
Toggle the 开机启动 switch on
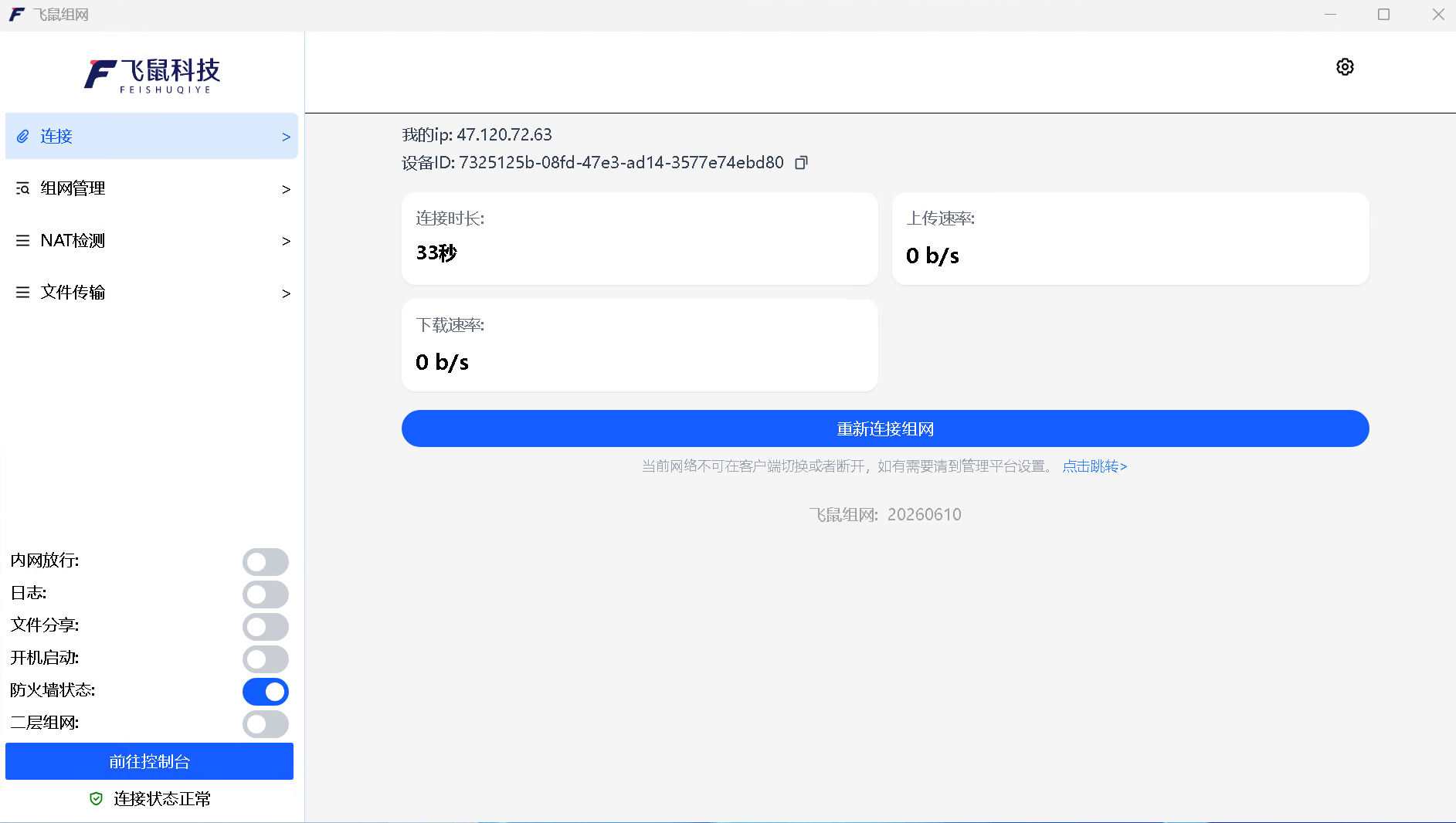266,659
